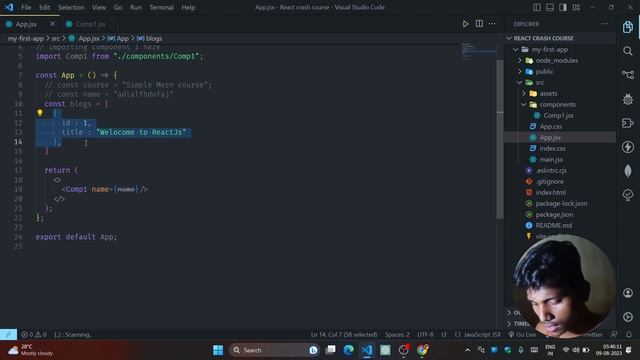Open the Source Control view
This screenshot has width=640, height=360.
tap(628, 75)
